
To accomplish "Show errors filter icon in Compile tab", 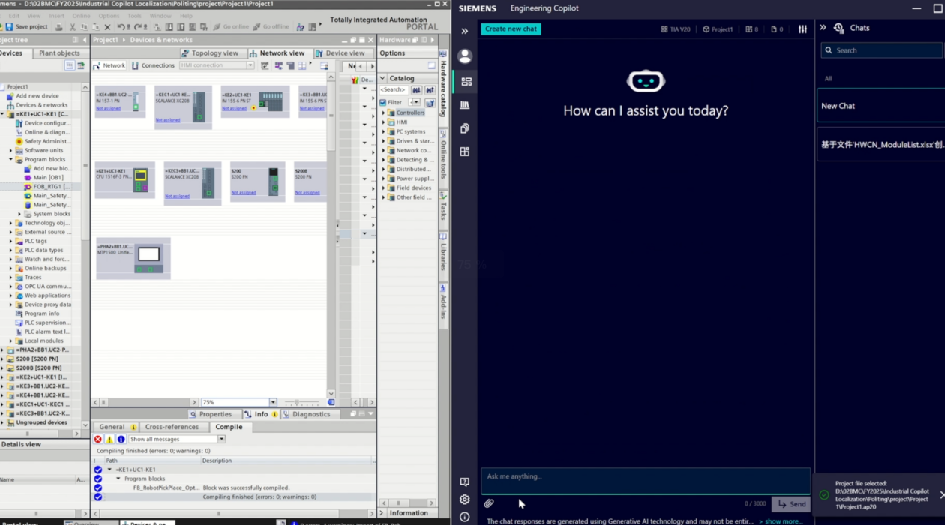I will click(98, 439).
